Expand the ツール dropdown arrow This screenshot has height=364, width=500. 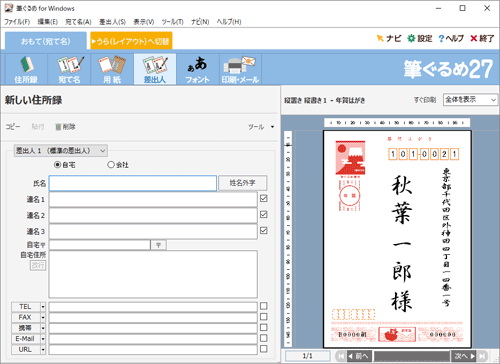click(x=272, y=127)
